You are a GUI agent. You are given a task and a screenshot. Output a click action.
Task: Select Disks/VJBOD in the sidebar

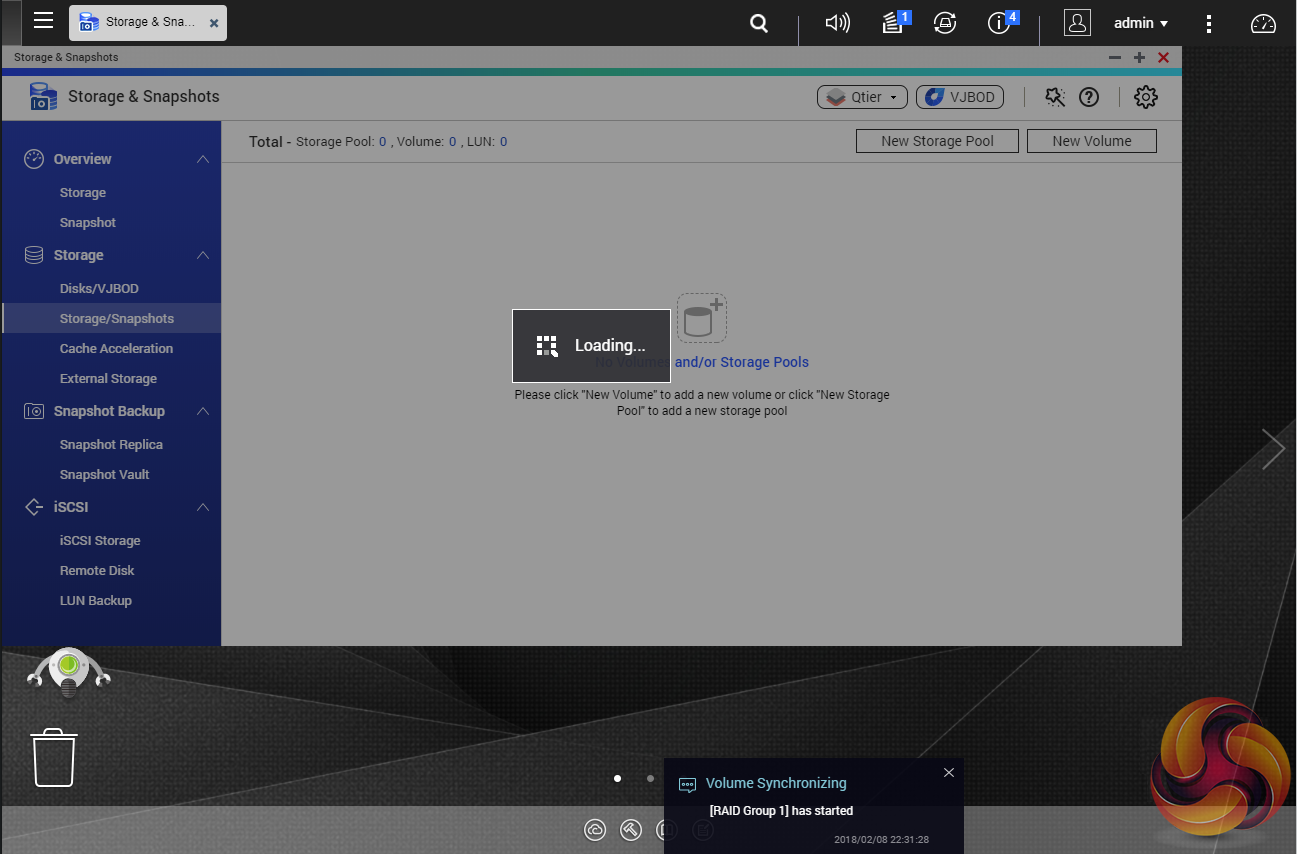pos(99,289)
